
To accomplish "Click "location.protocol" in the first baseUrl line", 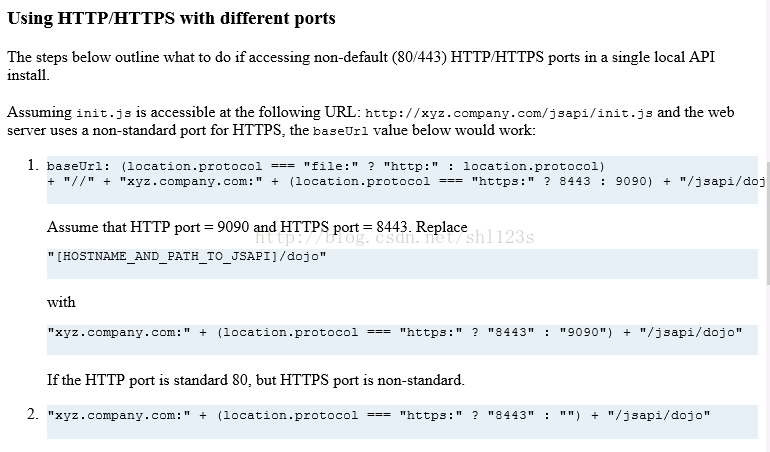I will tap(194, 167).
